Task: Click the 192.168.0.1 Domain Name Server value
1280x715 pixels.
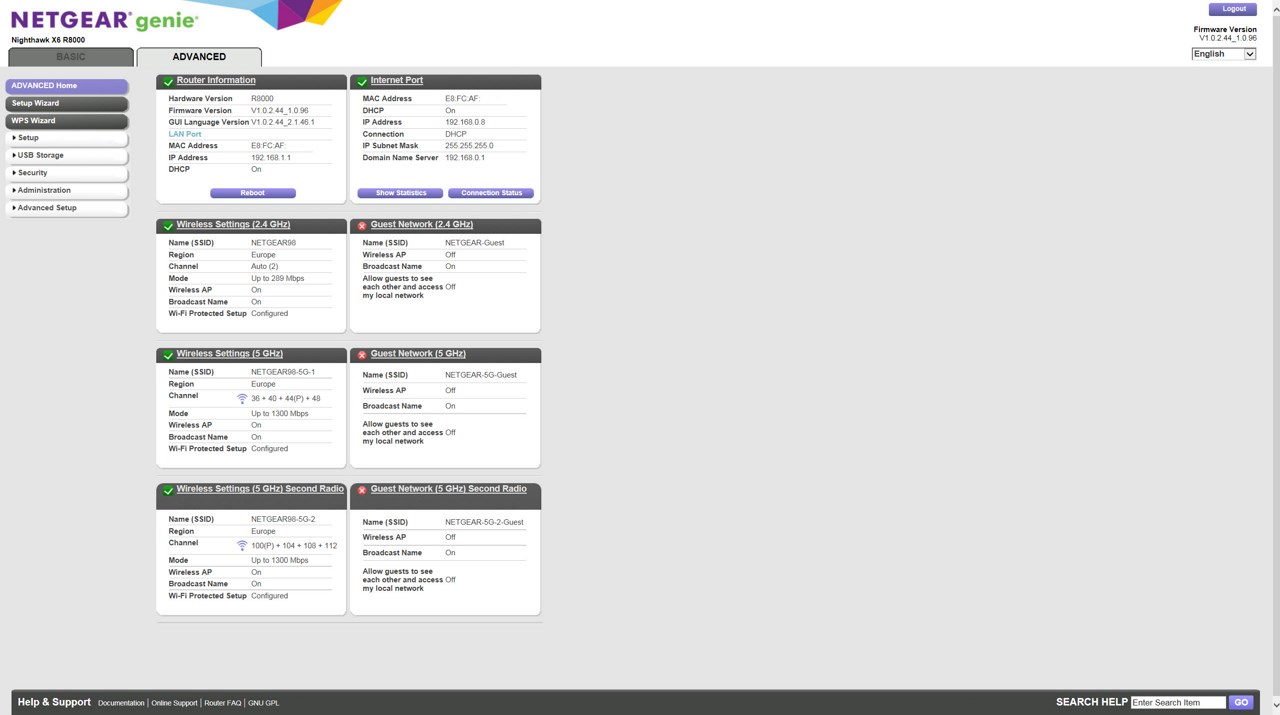Action: click(x=465, y=157)
